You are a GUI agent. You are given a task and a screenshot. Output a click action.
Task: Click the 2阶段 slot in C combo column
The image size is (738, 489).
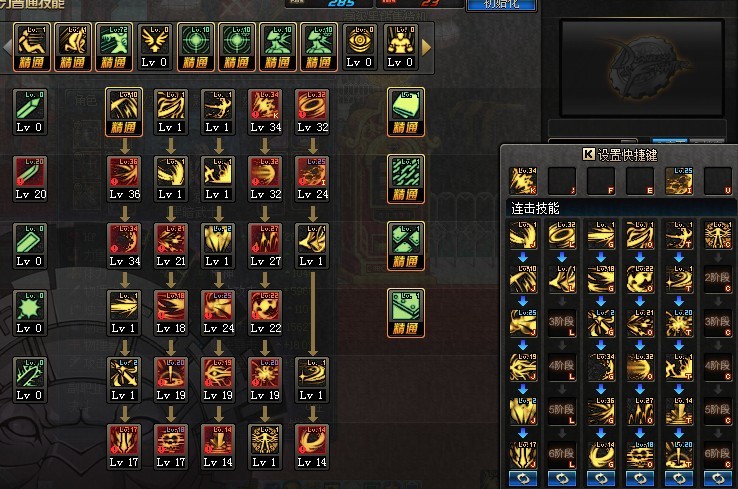pyautogui.click(x=718, y=278)
